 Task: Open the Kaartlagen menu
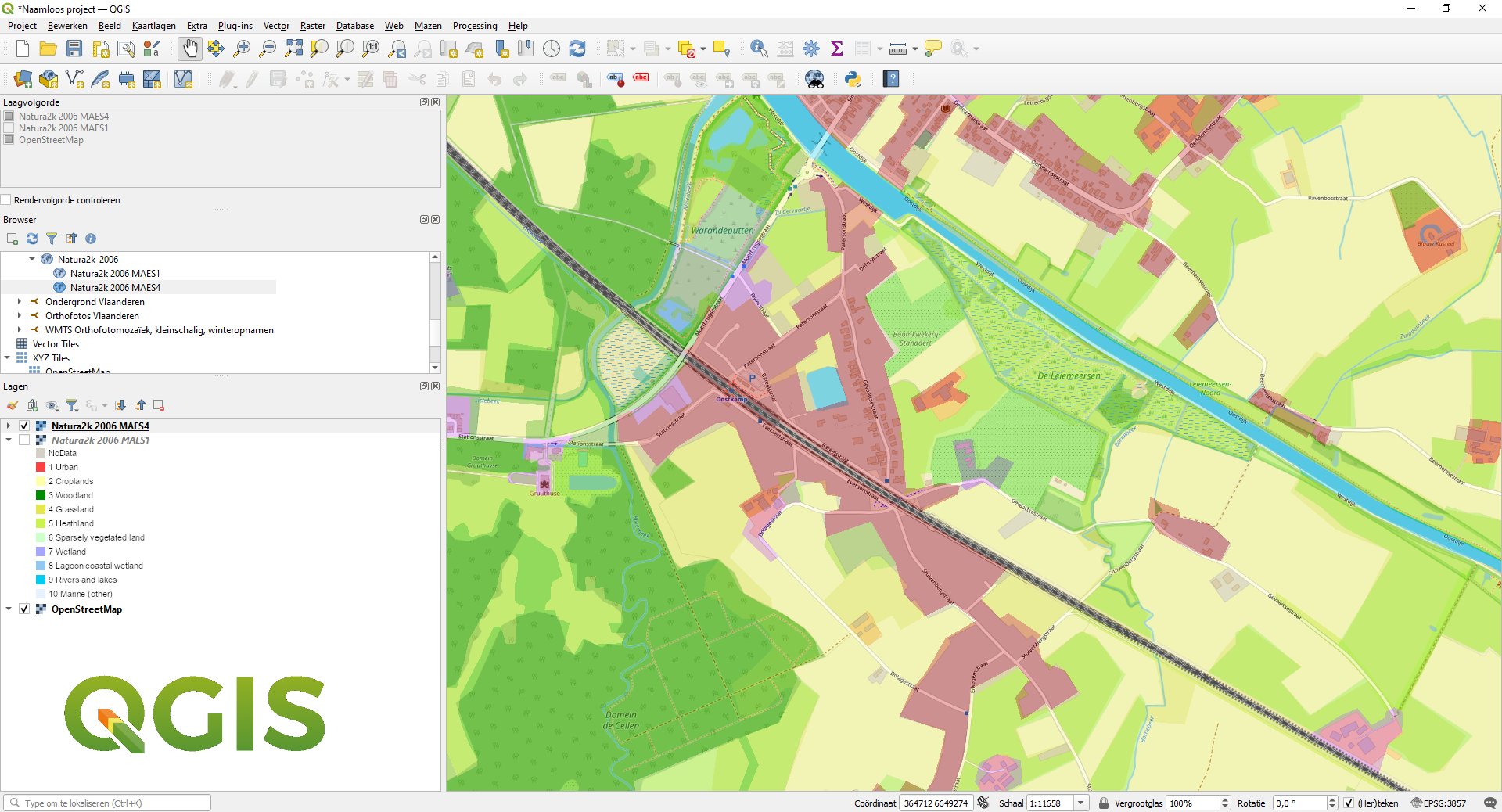tap(154, 26)
